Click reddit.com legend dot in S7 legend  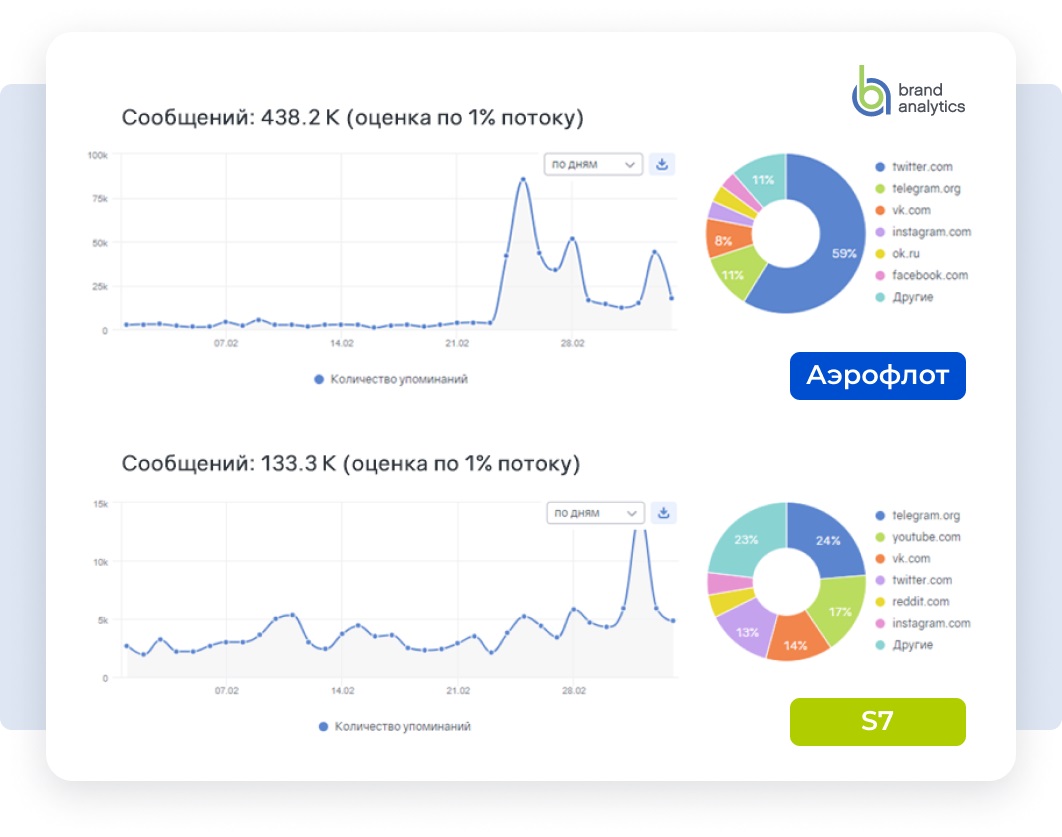click(x=880, y=602)
